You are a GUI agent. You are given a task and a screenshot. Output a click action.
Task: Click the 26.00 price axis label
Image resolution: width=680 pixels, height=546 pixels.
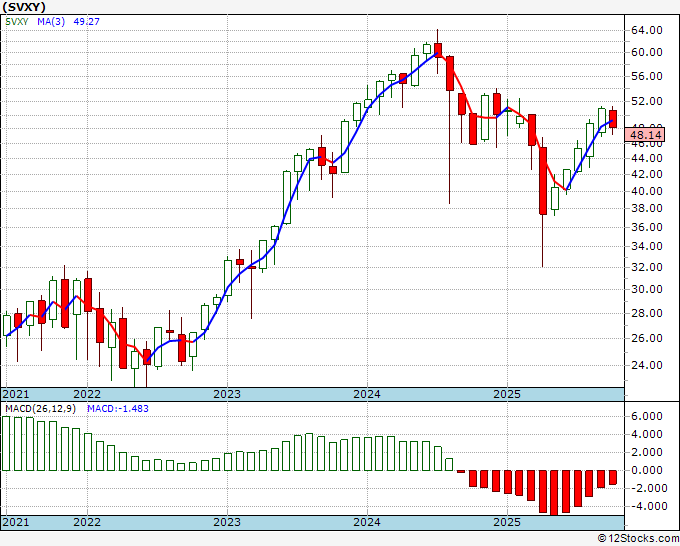[x=647, y=338]
